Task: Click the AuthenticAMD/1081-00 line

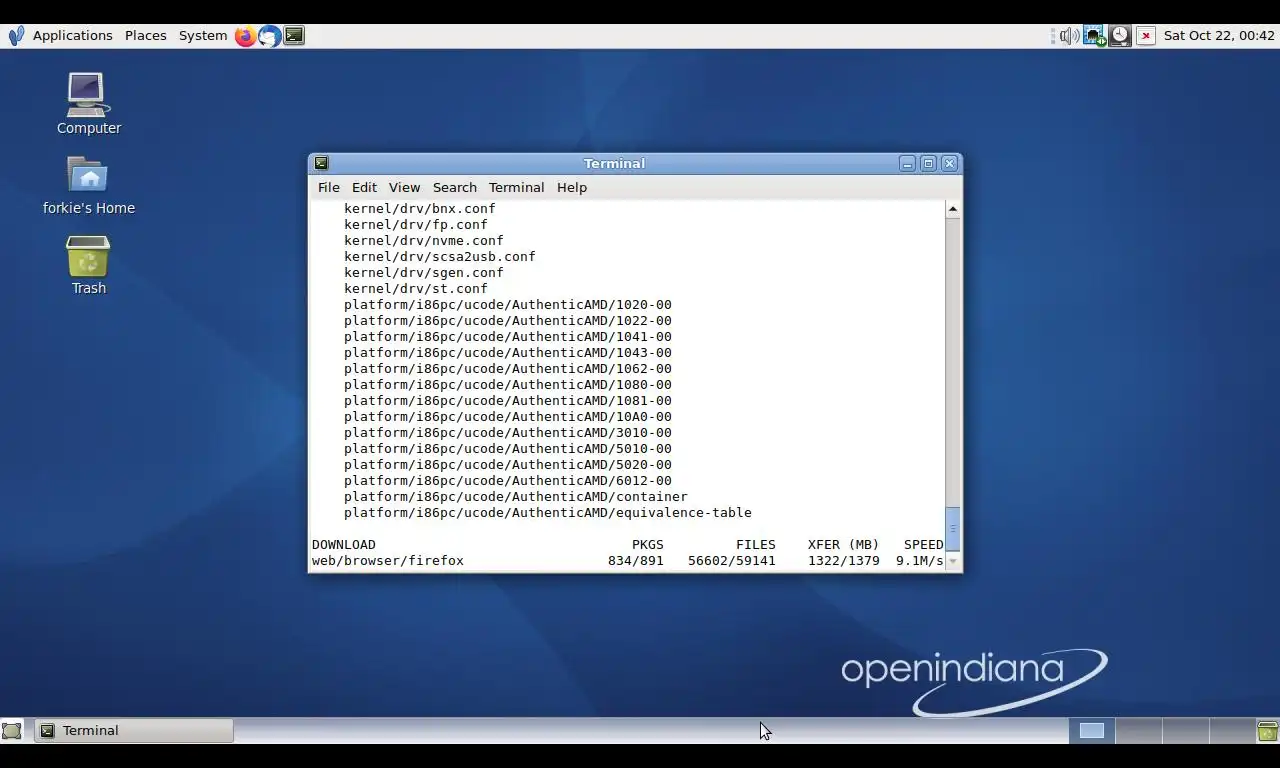Action: 508,401
